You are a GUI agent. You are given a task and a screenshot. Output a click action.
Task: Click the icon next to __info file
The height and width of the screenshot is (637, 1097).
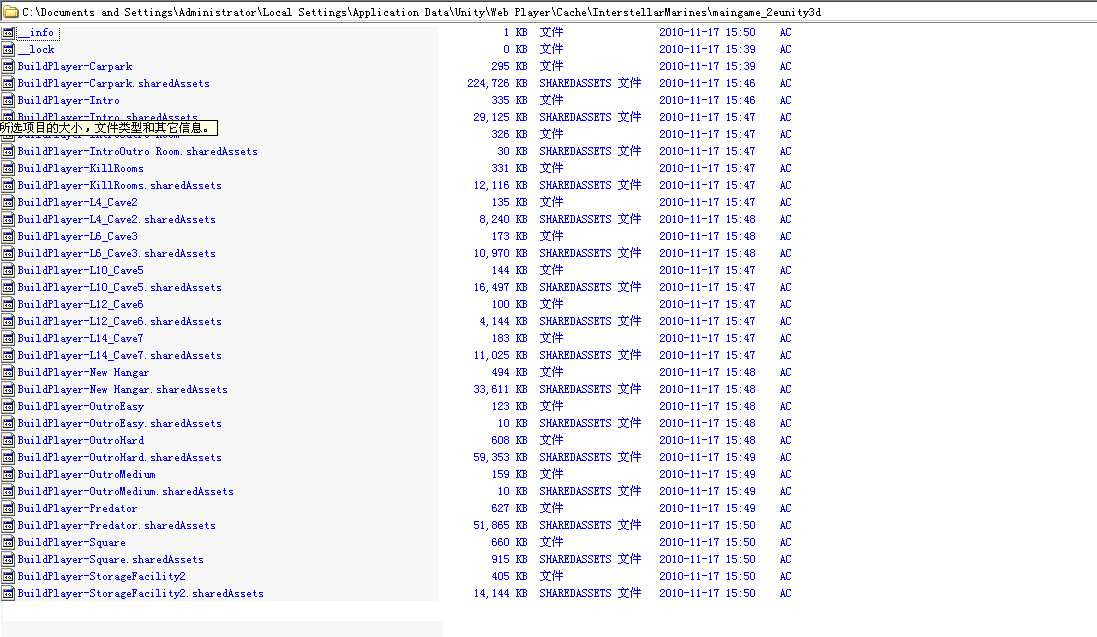pyautogui.click(x=8, y=32)
